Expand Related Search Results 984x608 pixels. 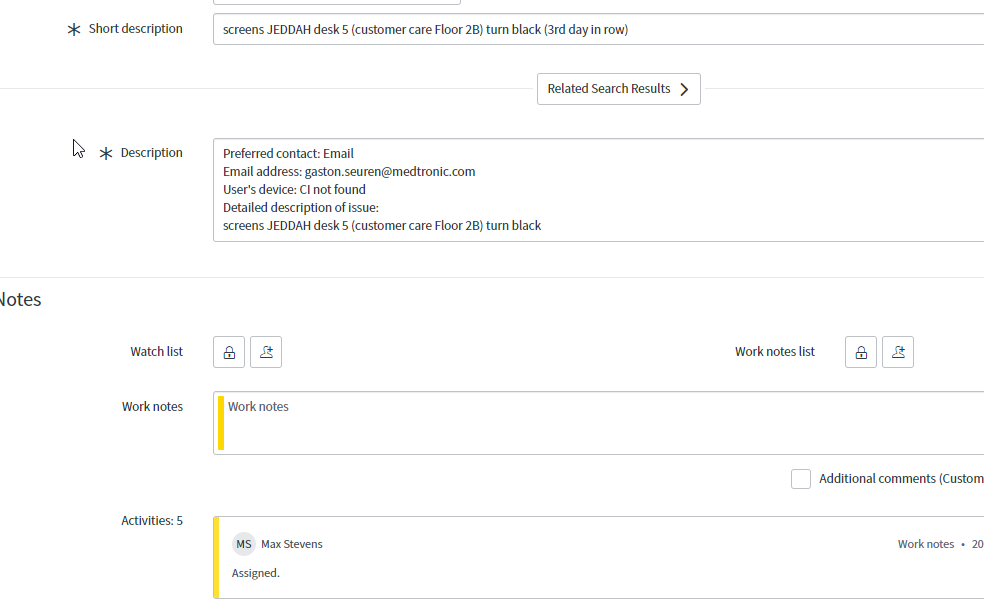[618, 89]
